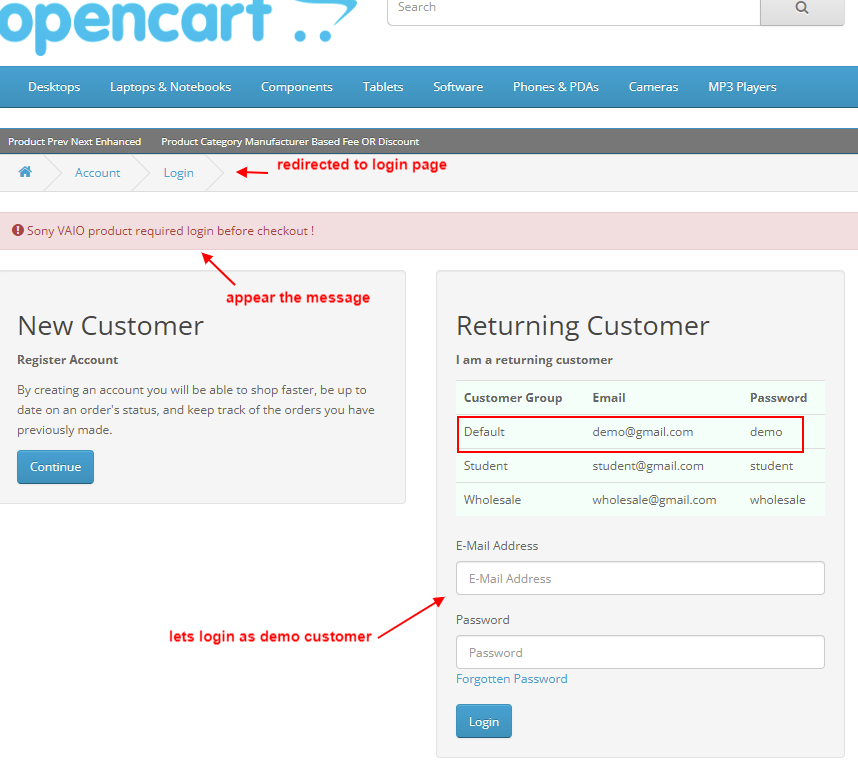Click the Sony VAIO login required message
The image size is (858, 770).
(x=171, y=231)
